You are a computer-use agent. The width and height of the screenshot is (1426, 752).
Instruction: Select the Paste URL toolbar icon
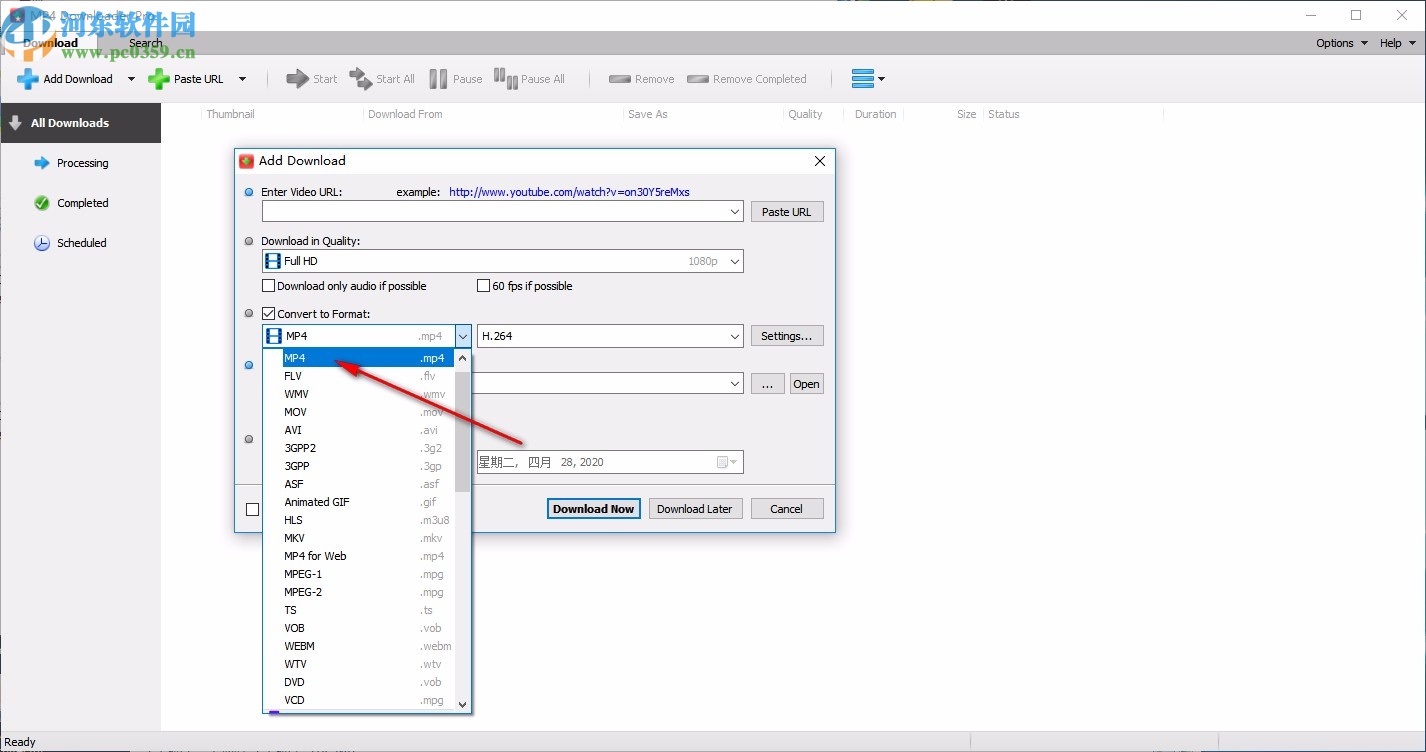coord(160,78)
